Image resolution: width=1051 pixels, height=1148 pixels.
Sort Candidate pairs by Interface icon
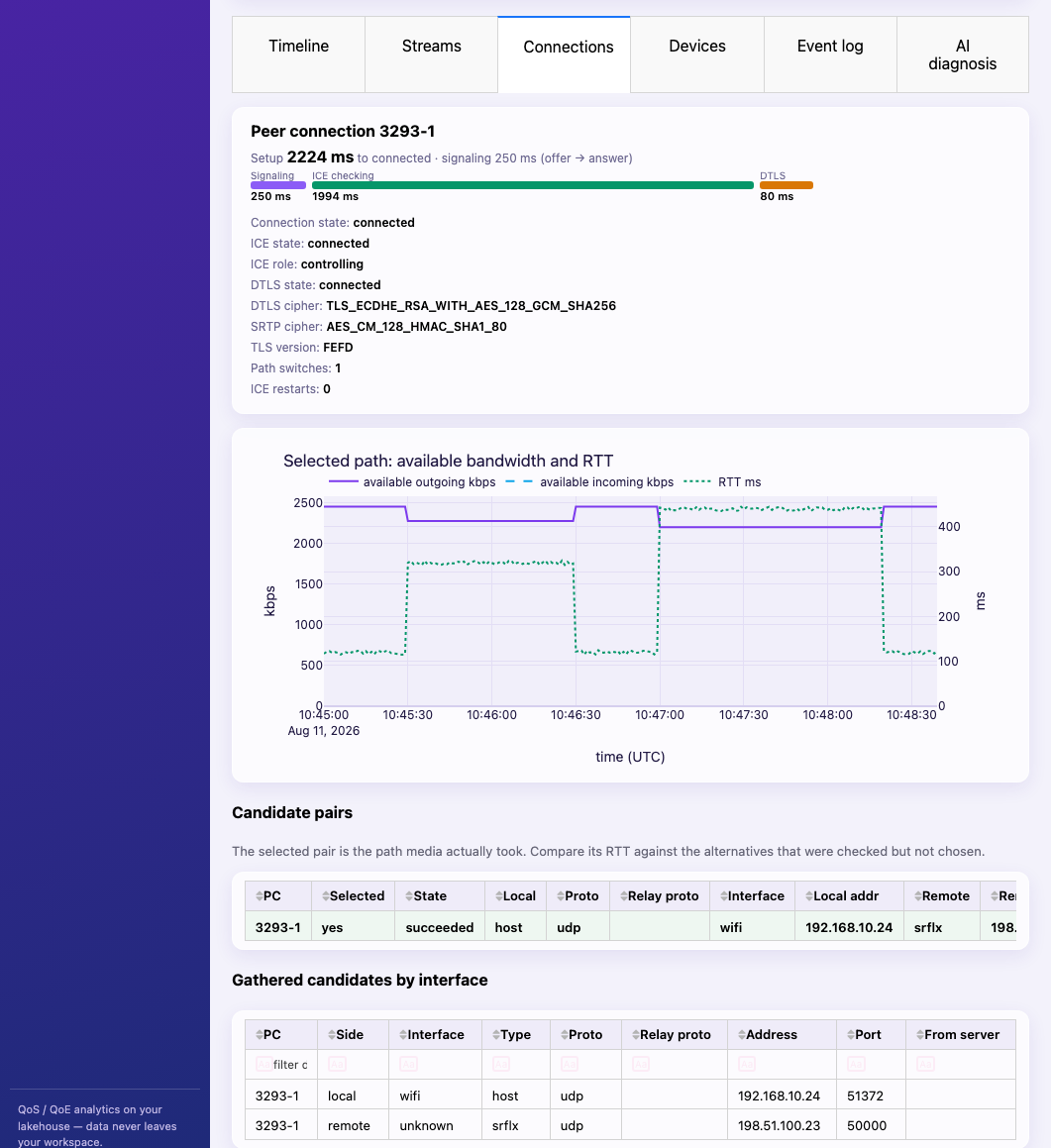coord(724,896)
